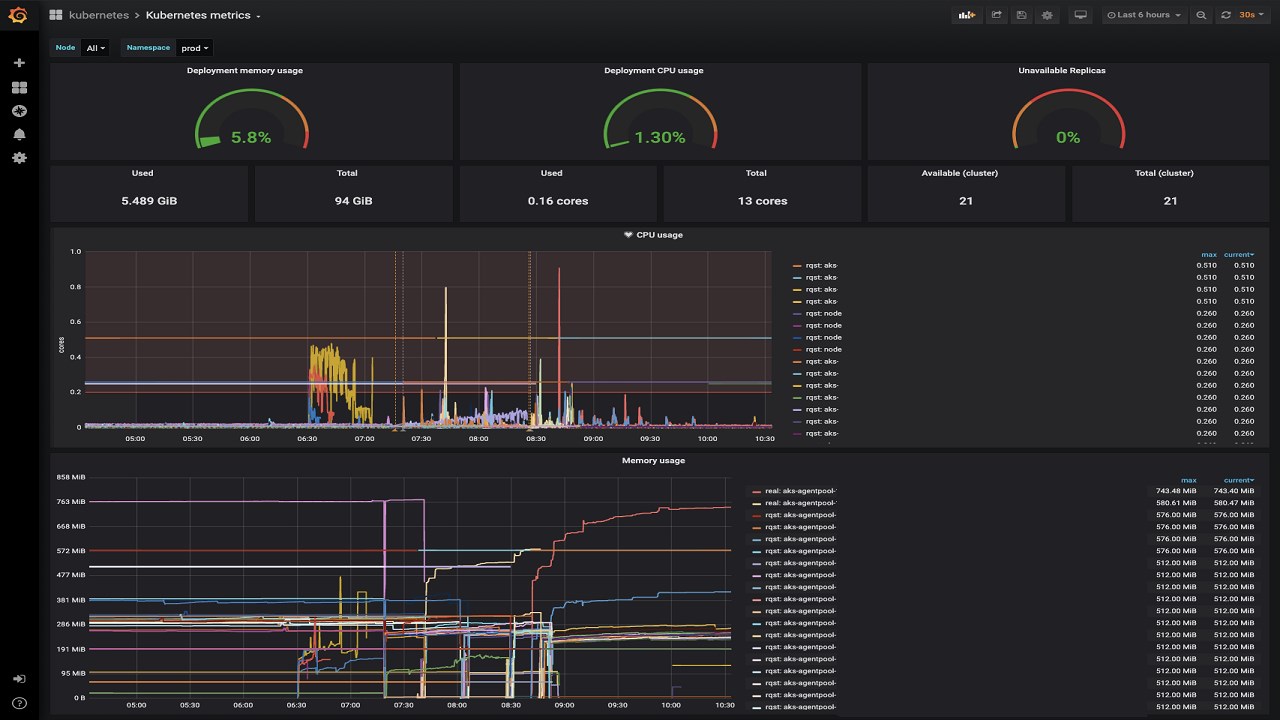Click the kubernetes folder breadcrumb link
The width and height of the screenshot is (1280, 720).
coord(99,16)
